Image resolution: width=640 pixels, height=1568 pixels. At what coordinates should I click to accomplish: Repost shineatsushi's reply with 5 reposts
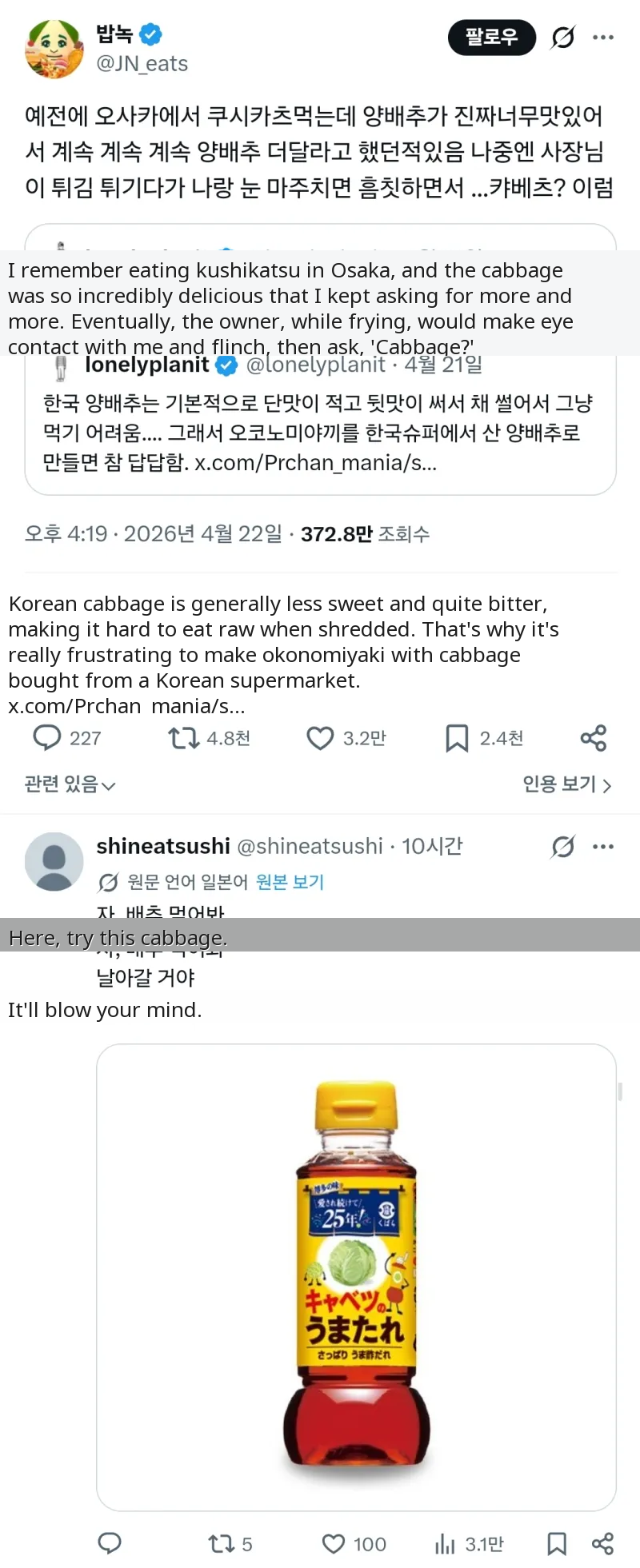point(220,1543)
